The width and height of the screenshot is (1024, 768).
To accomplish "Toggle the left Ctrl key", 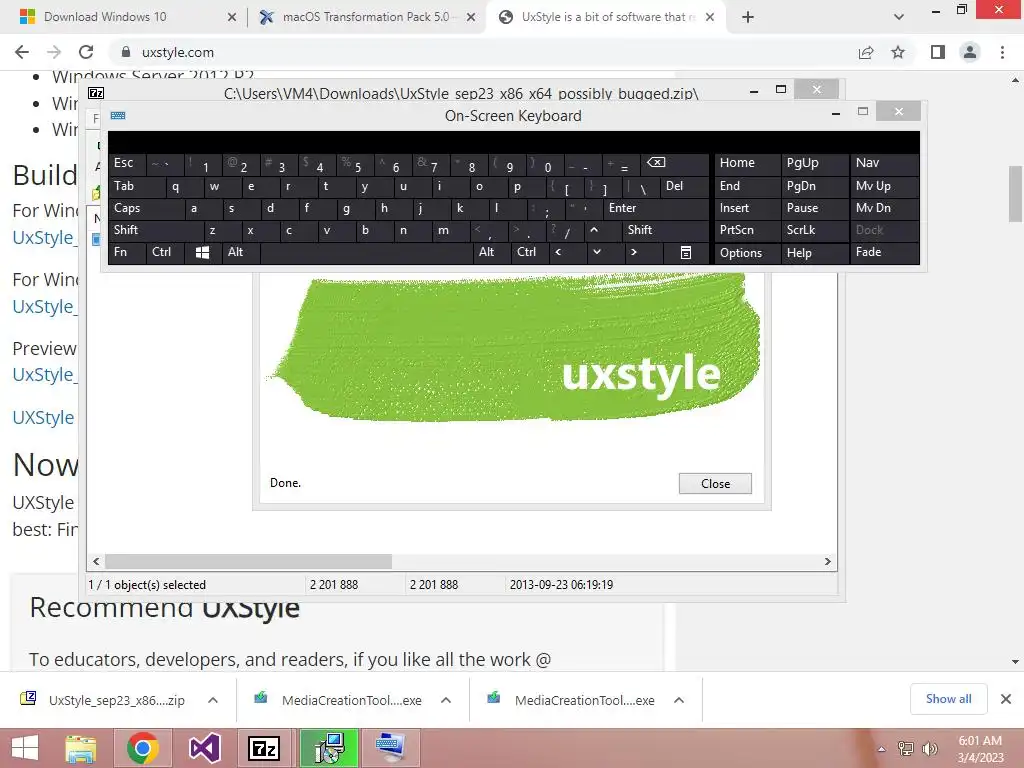I will click(x=165, y=252).
